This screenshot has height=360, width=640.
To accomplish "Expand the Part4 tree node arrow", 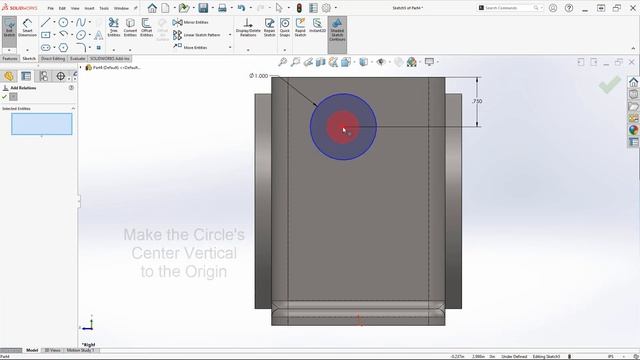I will (80, 67).
